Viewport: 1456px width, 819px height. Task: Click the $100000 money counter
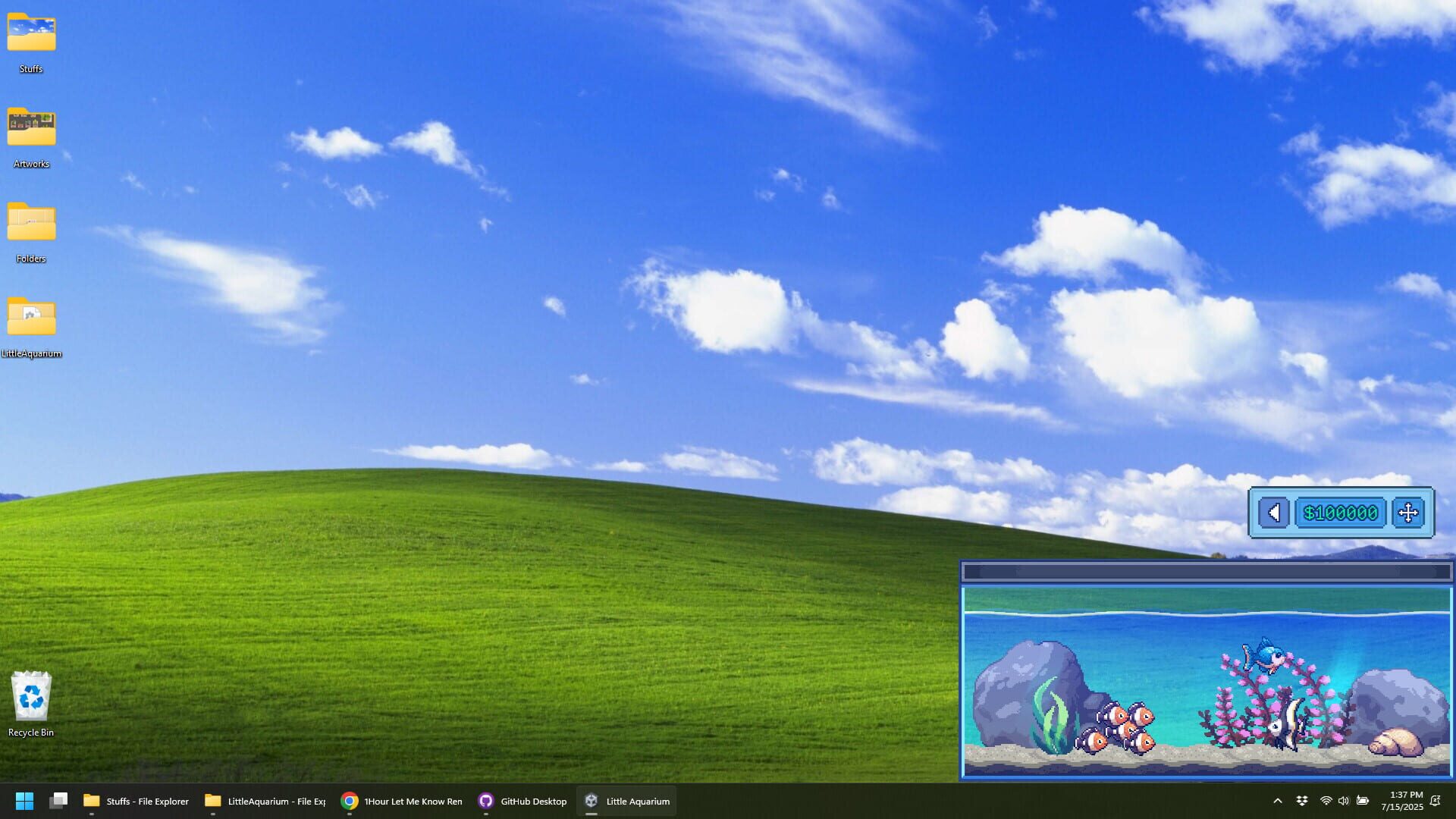click(1341, 513)
